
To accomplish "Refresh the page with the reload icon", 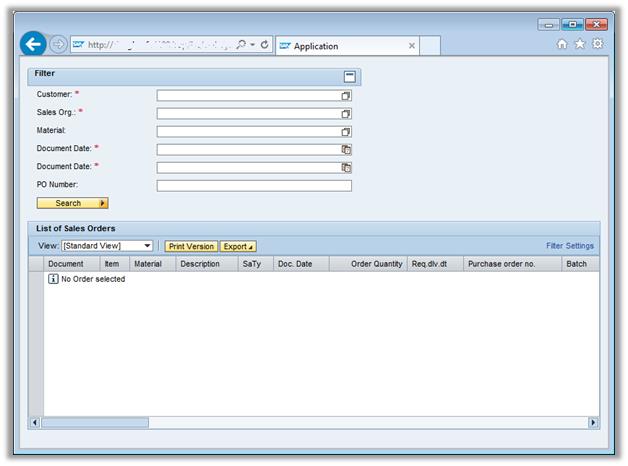I will (x=264, y=44).
